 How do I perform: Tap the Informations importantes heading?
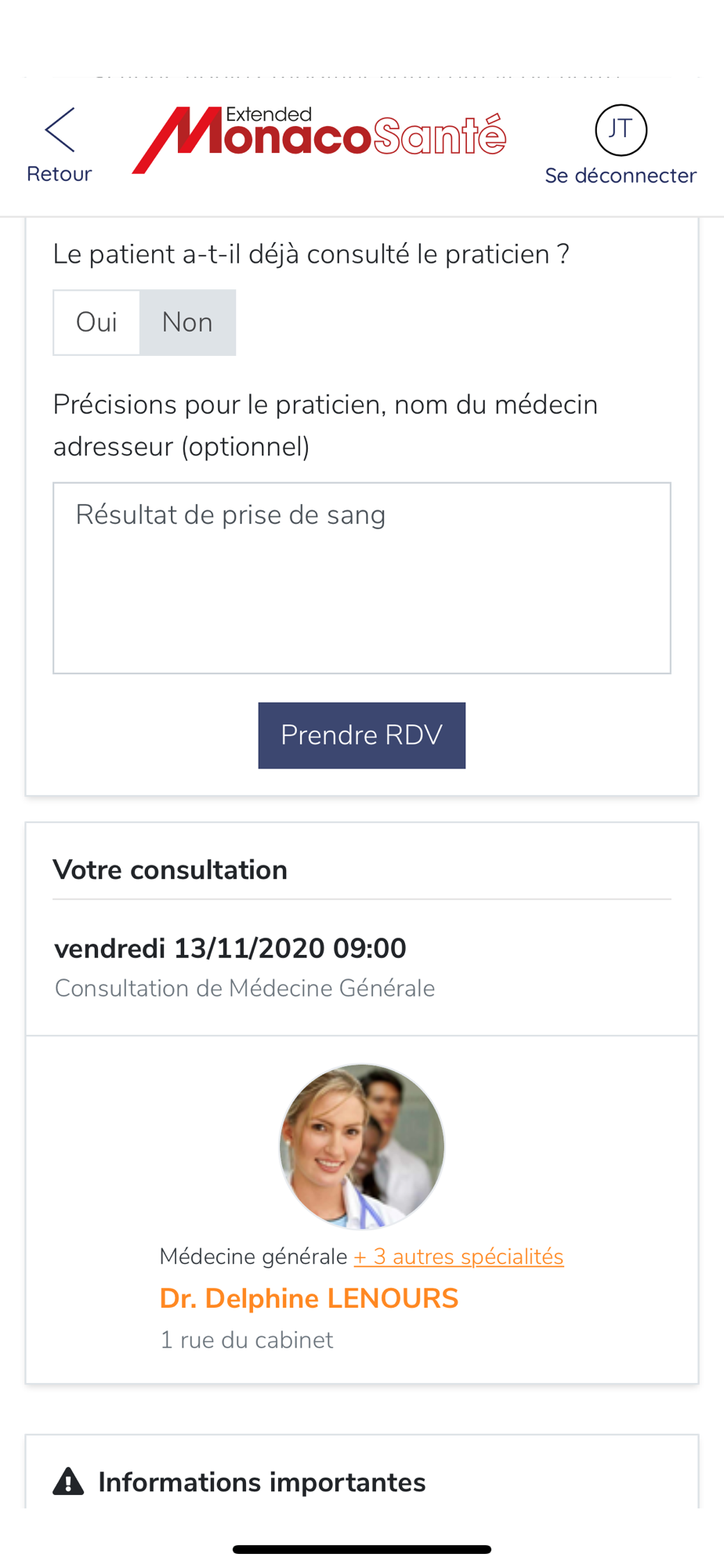pyautogui.click(x=262, y=1483)
